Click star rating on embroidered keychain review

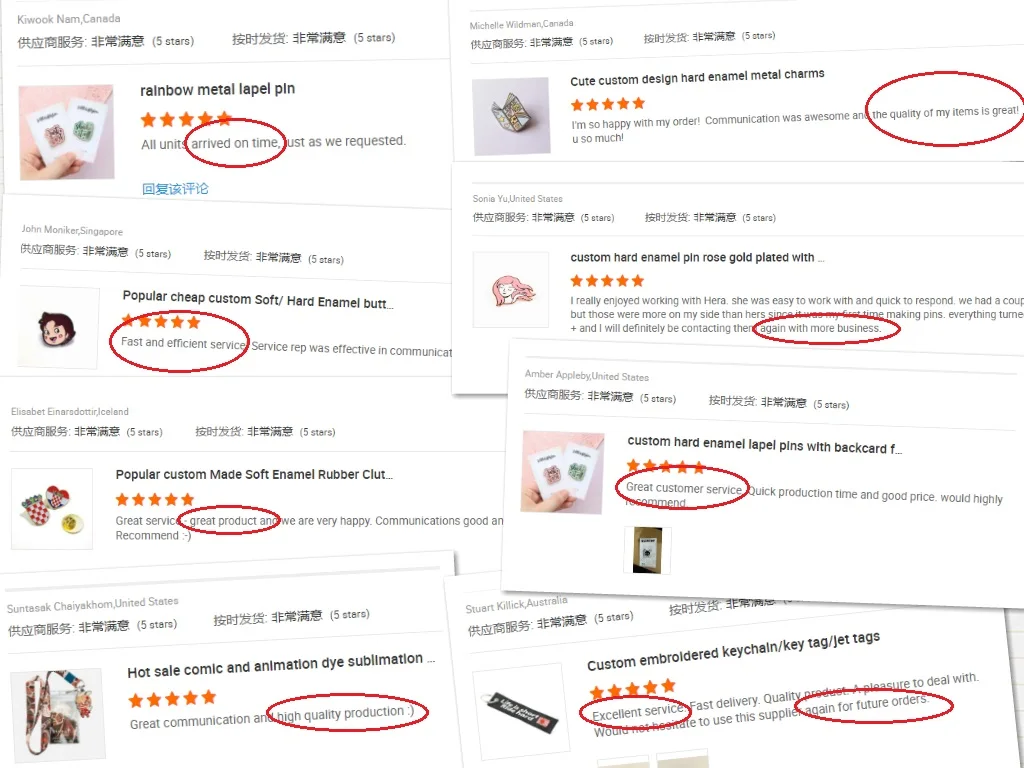[632, 688]
